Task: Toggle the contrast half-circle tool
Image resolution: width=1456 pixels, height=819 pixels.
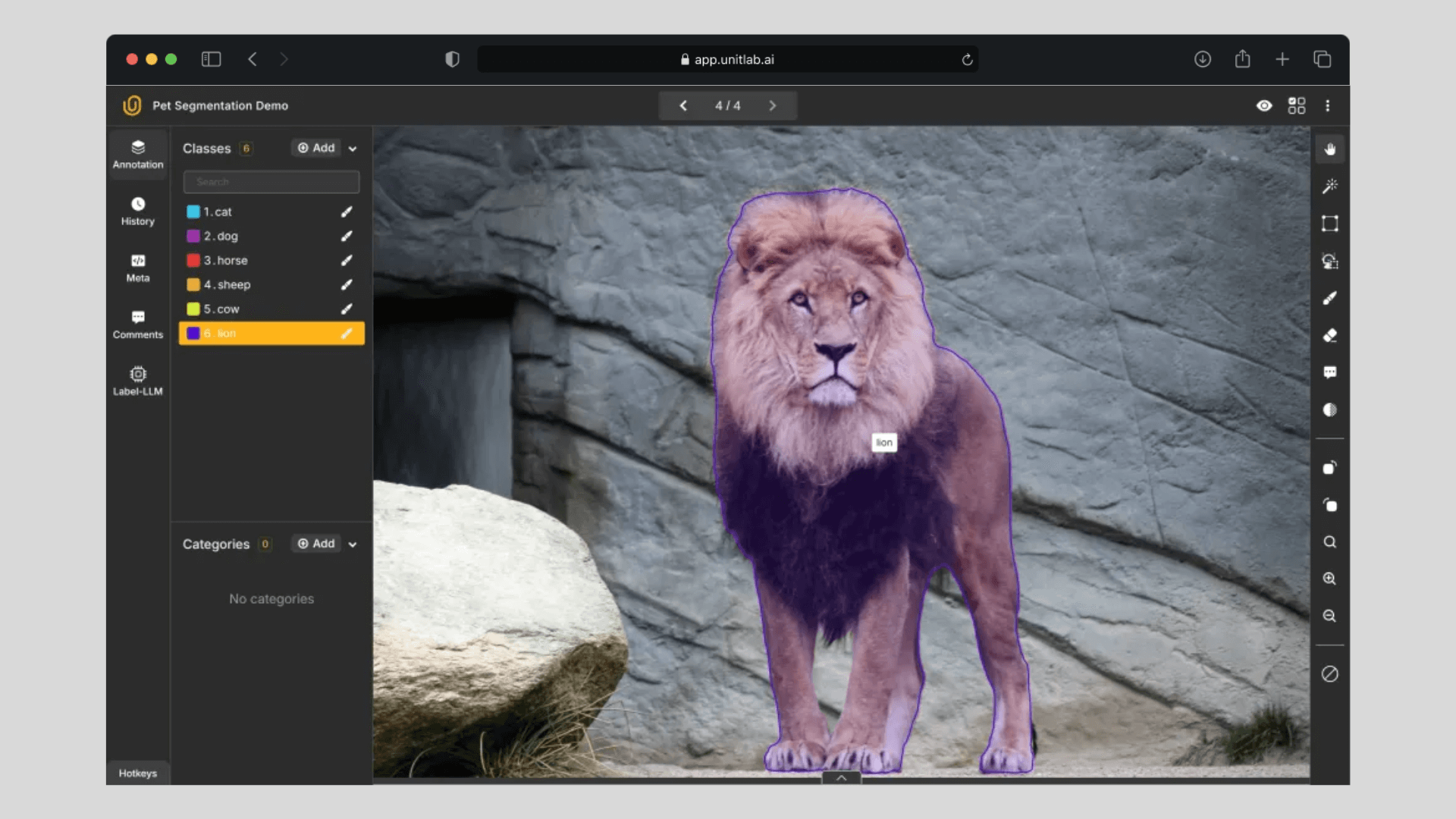Action: coord(1329,409)
